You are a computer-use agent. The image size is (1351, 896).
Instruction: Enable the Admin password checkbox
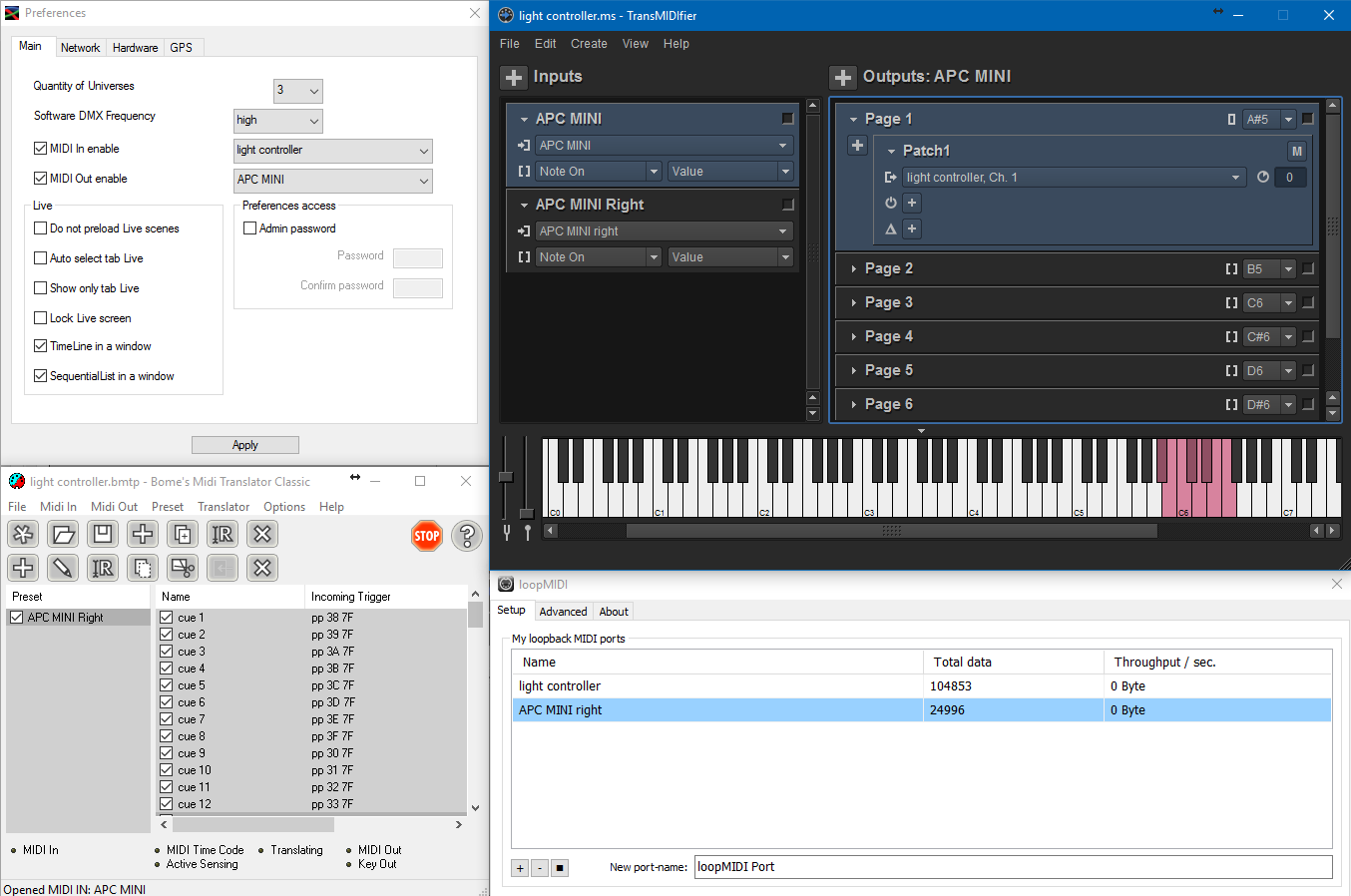250,227
